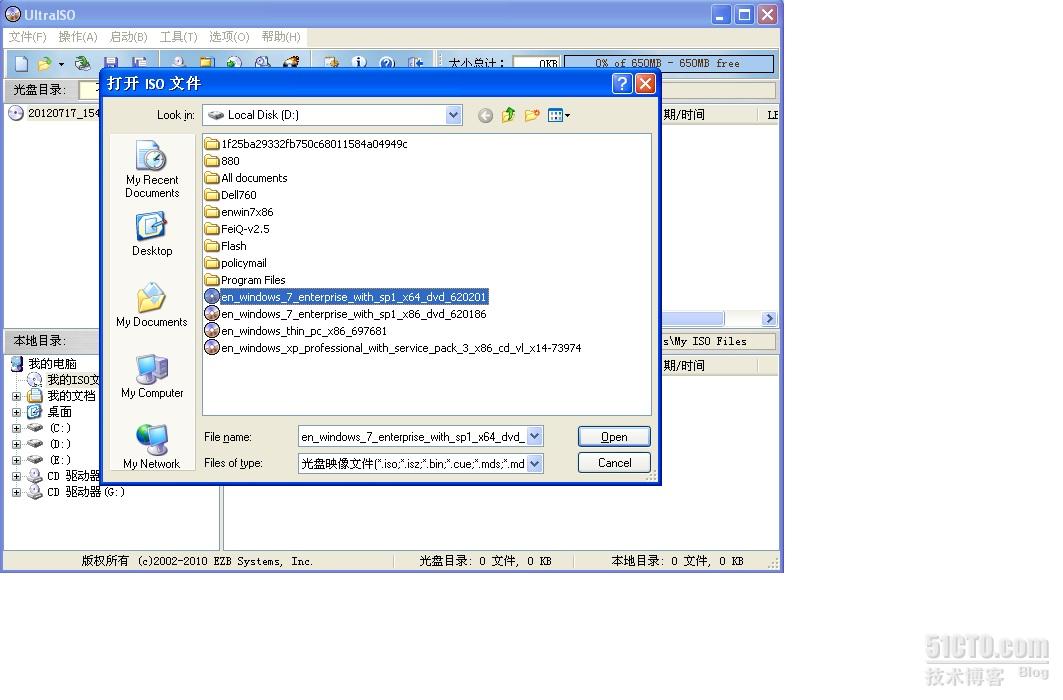The height and width of the screenshot is (700, 1063).
Task: Click the exit toolbar icon right of help
Action: click(x=416, y=63)
